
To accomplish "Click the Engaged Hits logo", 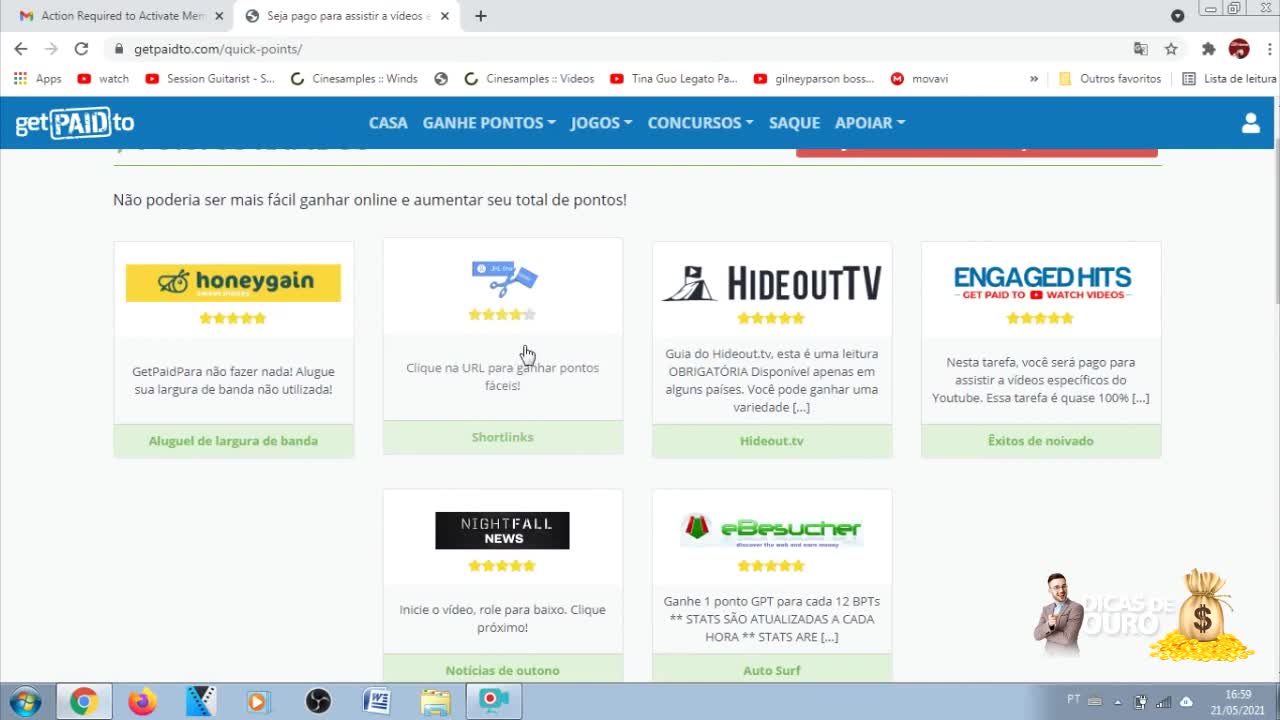I will click(x=1042, y=283).
